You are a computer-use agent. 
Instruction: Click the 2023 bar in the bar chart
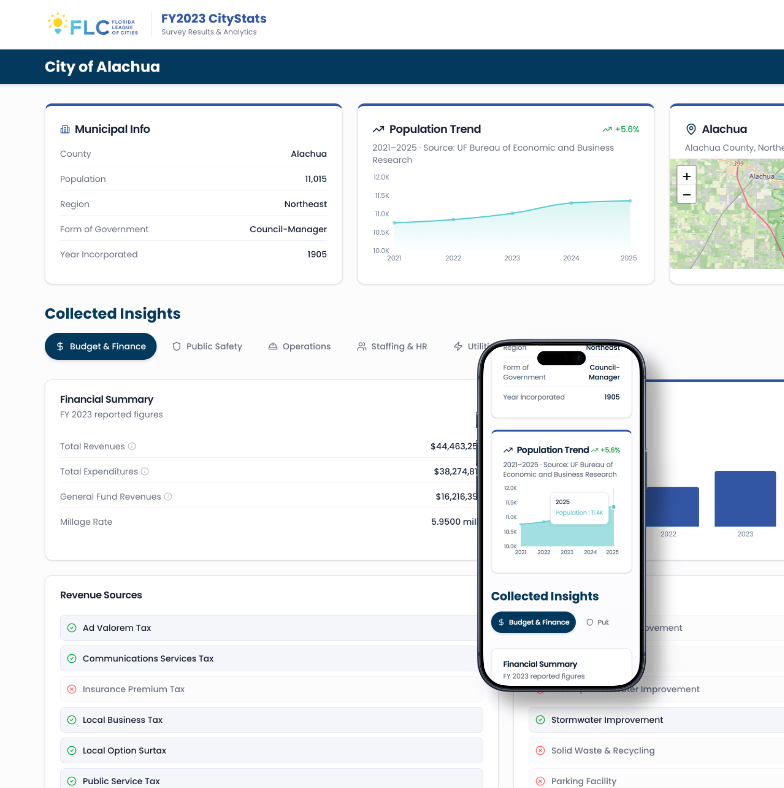point(745,499)
